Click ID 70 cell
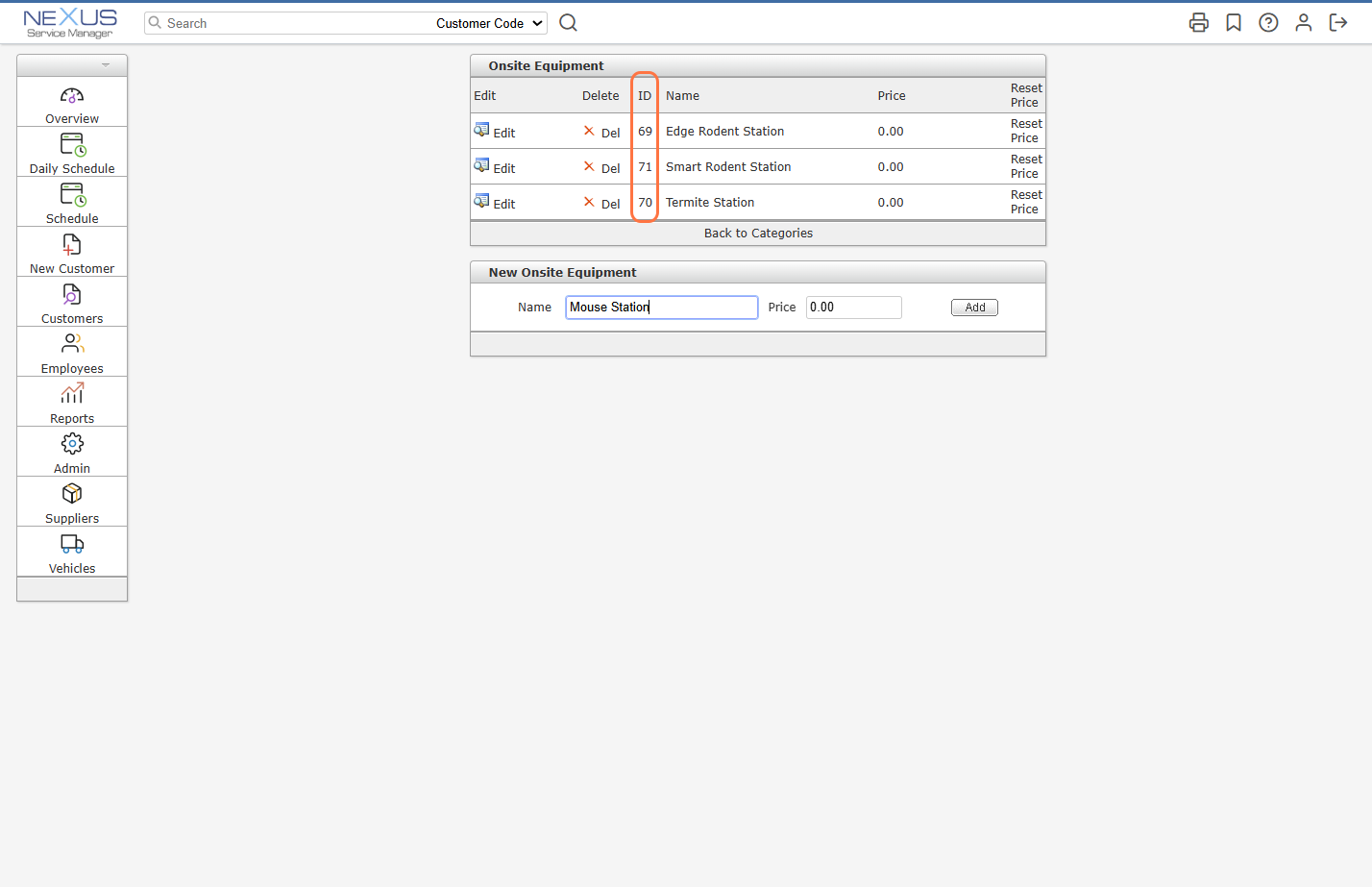The width and height of the screenshot is (1372, 887). click(645, 203)
